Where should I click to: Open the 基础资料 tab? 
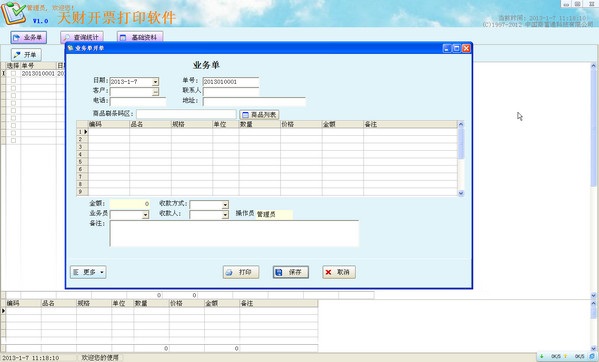(x=140, y=37)
